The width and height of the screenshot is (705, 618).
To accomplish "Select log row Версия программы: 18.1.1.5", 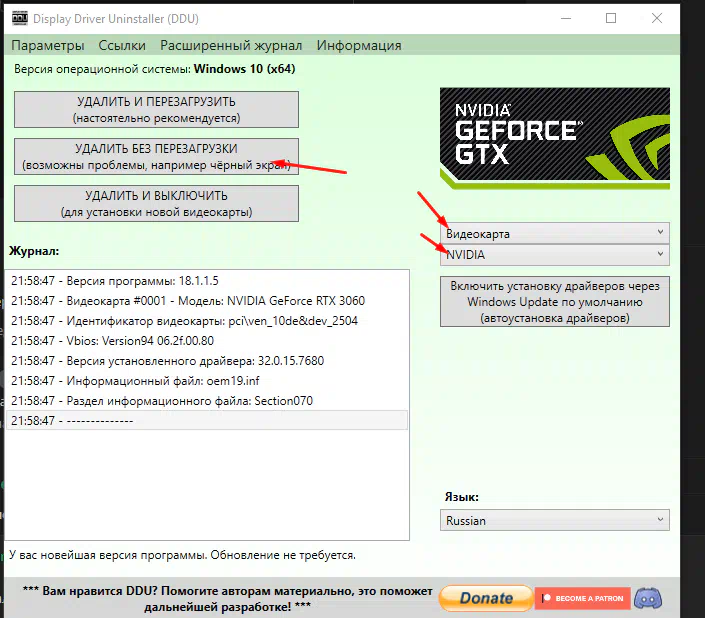I will [207, 281].
